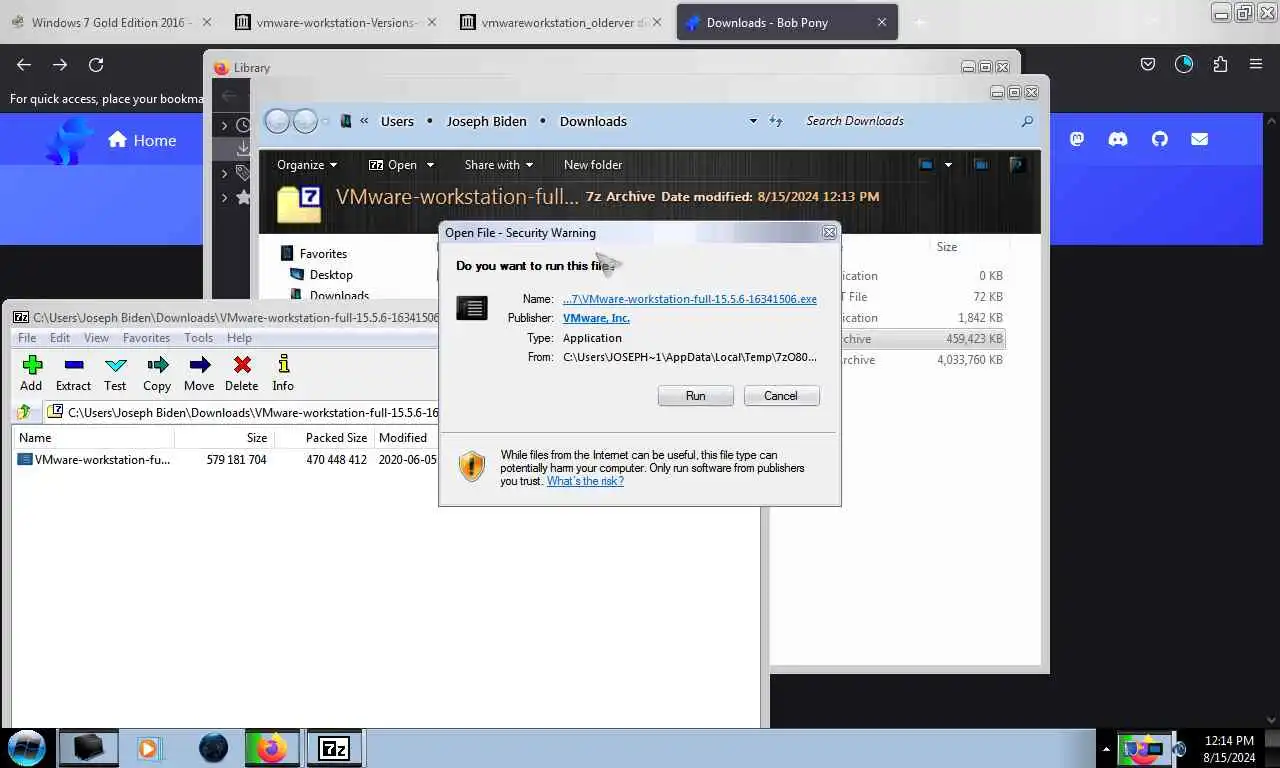Open the browser extensions puzzle icon
1280x768 pixels.
(x=1220, y=64)
